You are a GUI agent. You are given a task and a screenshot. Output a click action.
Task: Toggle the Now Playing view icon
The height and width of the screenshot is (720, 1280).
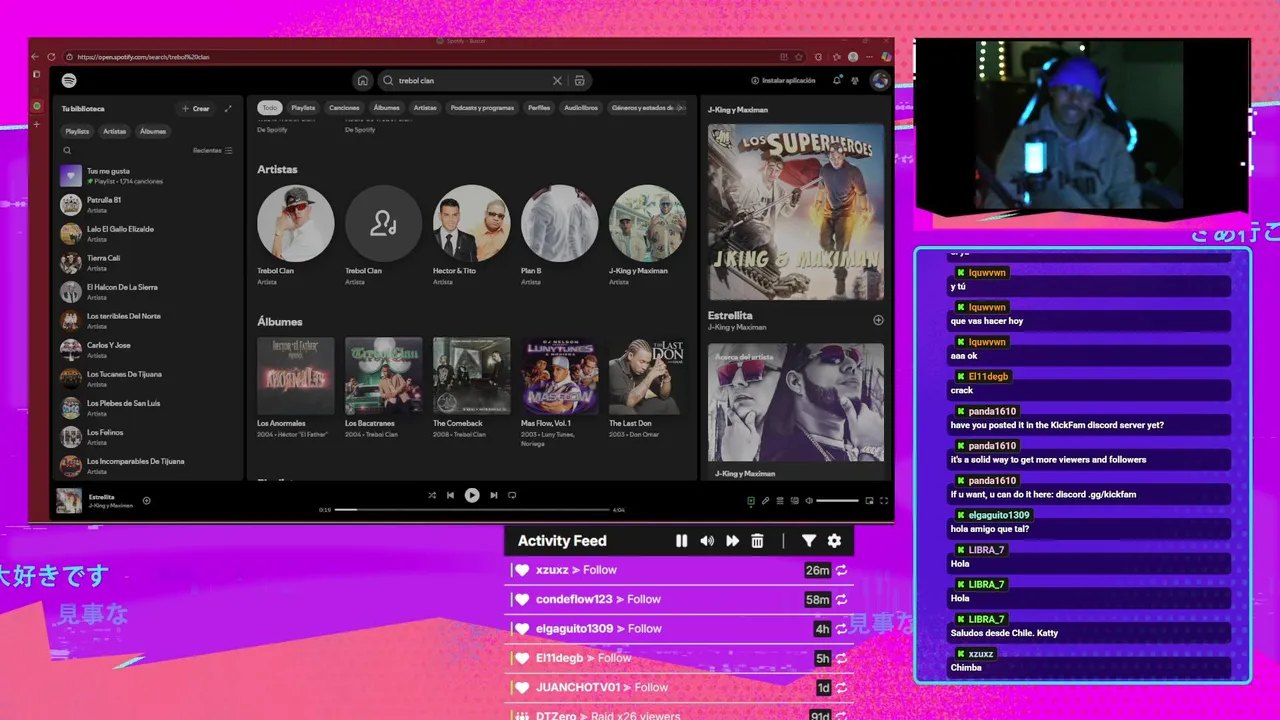coord(751,500)
